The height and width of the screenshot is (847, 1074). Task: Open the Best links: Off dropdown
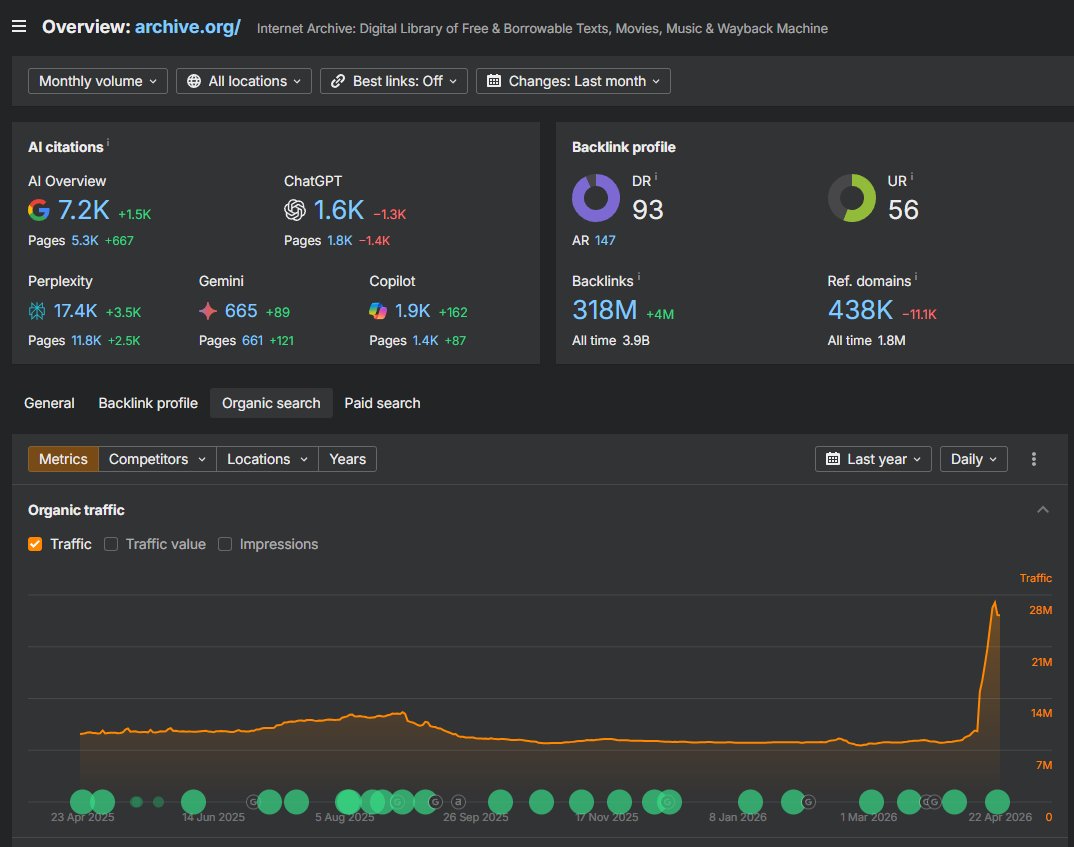click(x=394, y=81)
